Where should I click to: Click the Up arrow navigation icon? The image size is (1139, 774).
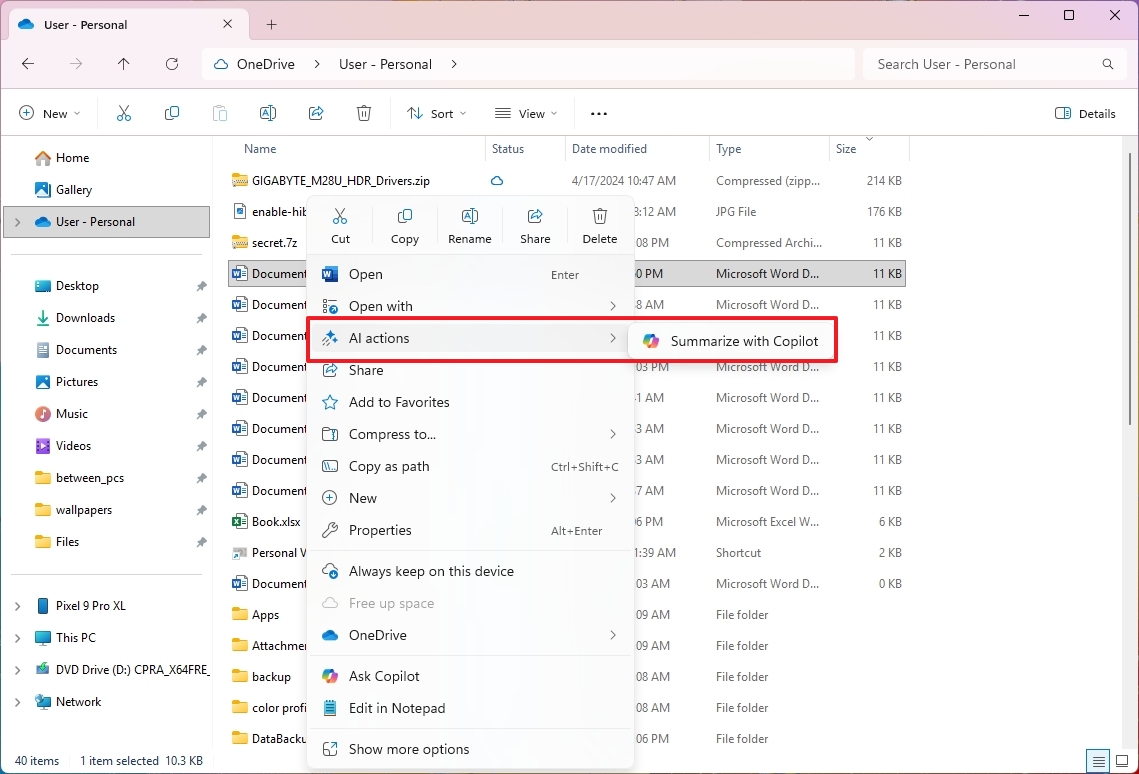click(x=124, y=64)
